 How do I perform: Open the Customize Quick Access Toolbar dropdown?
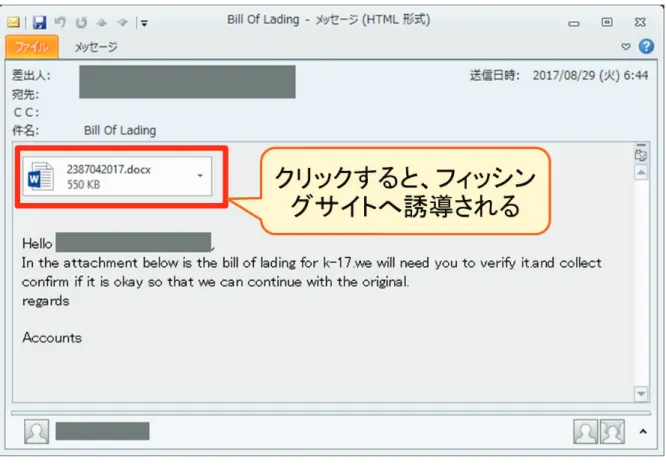pyautogui.click(x=144, y=23)
